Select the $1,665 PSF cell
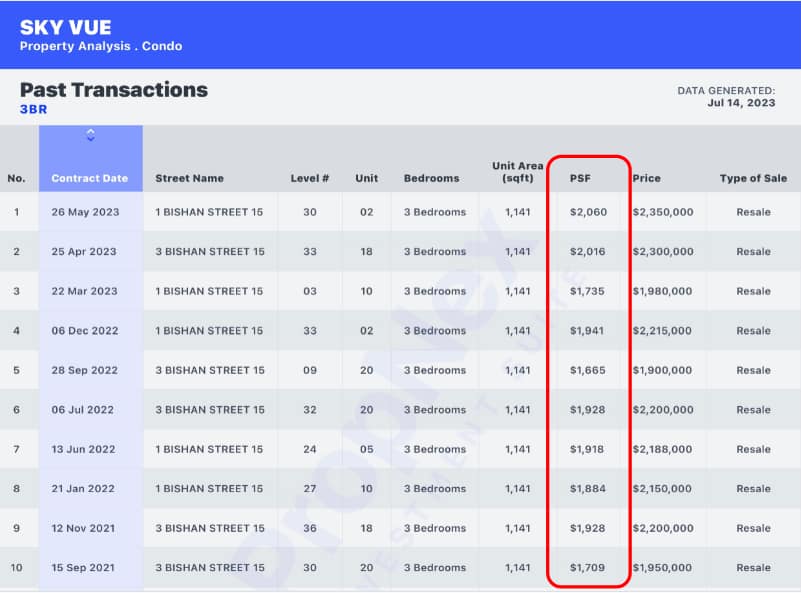This screenshot has height=593, width=801. [x=588, y=370]
